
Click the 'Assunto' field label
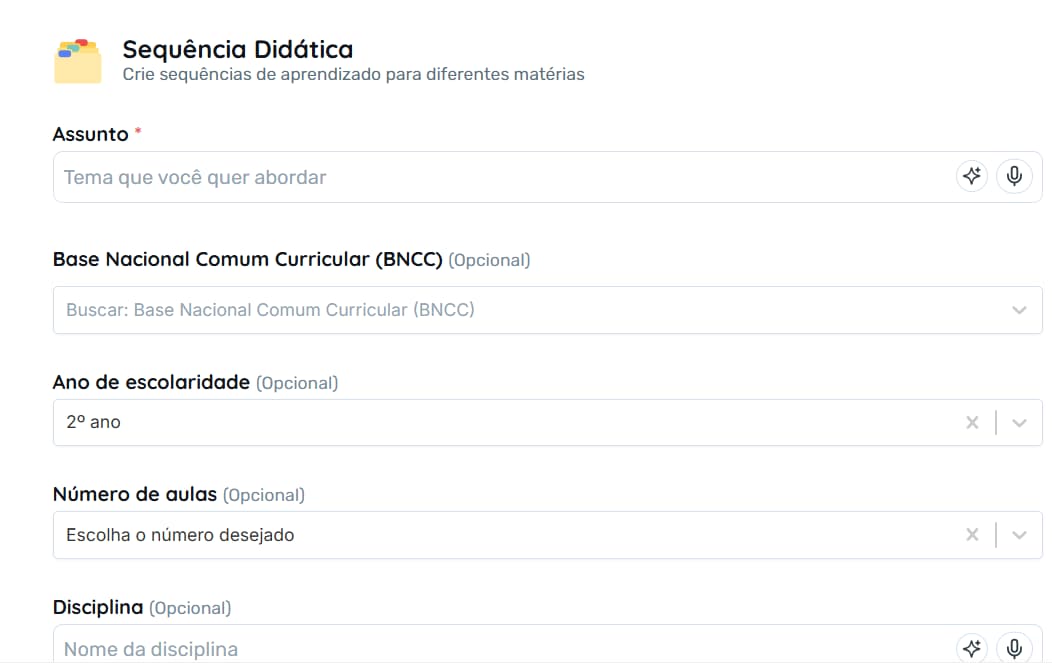[90, 134]
